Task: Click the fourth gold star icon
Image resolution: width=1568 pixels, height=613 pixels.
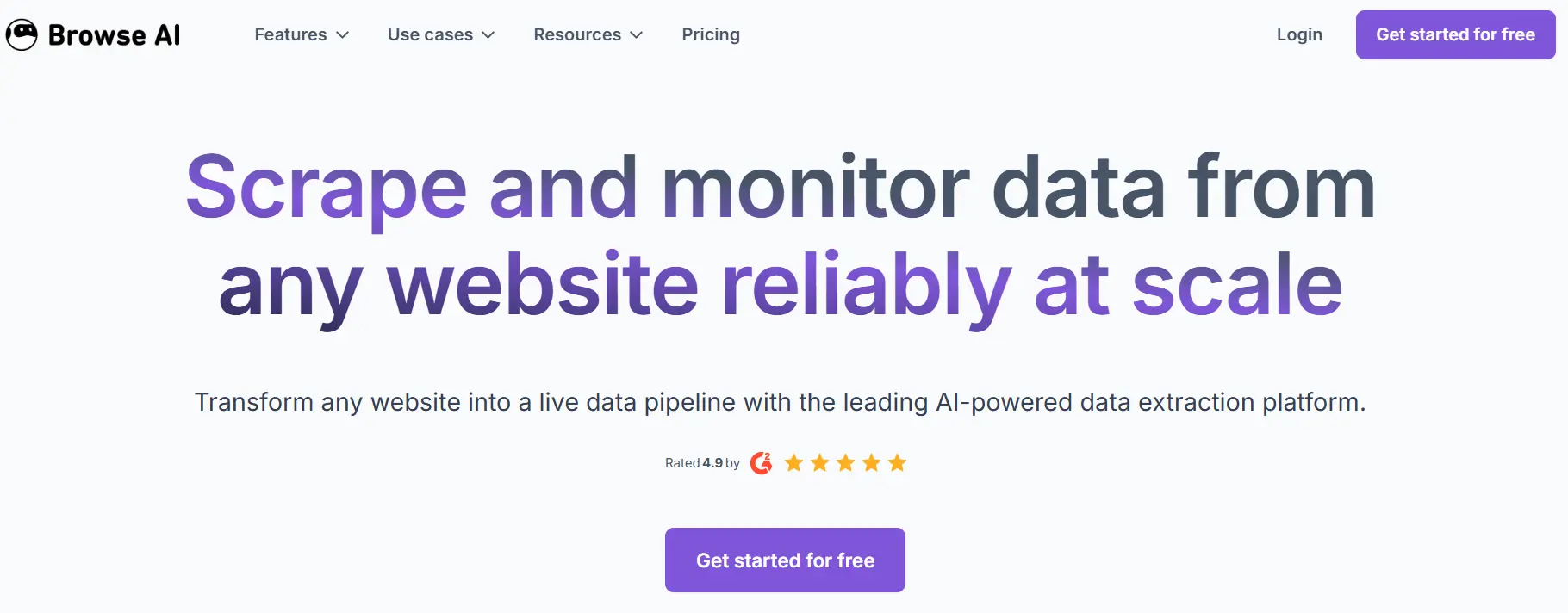Action: click(x=871, y=462)
